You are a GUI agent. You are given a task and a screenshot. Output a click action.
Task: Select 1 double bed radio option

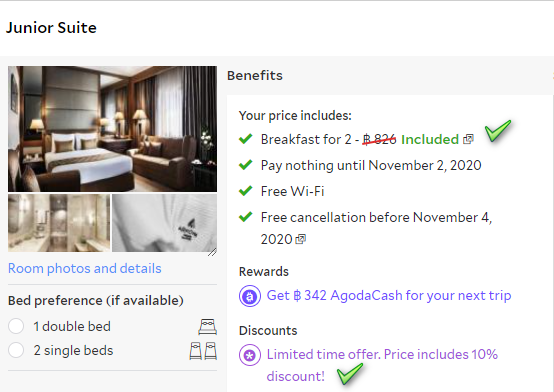point(16,326)
